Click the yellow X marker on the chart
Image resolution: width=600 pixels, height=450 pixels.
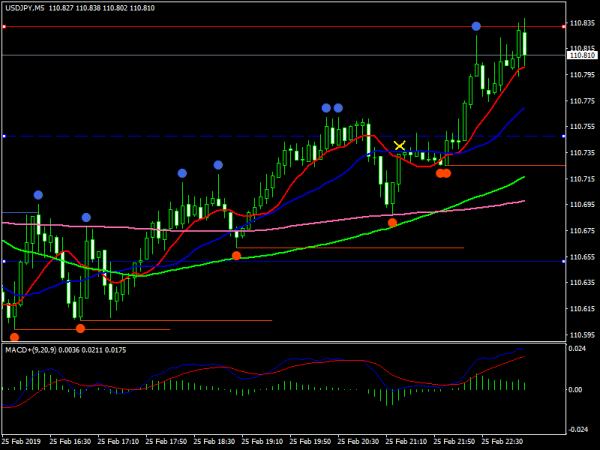pyautogui.click(x=399, y=145)
